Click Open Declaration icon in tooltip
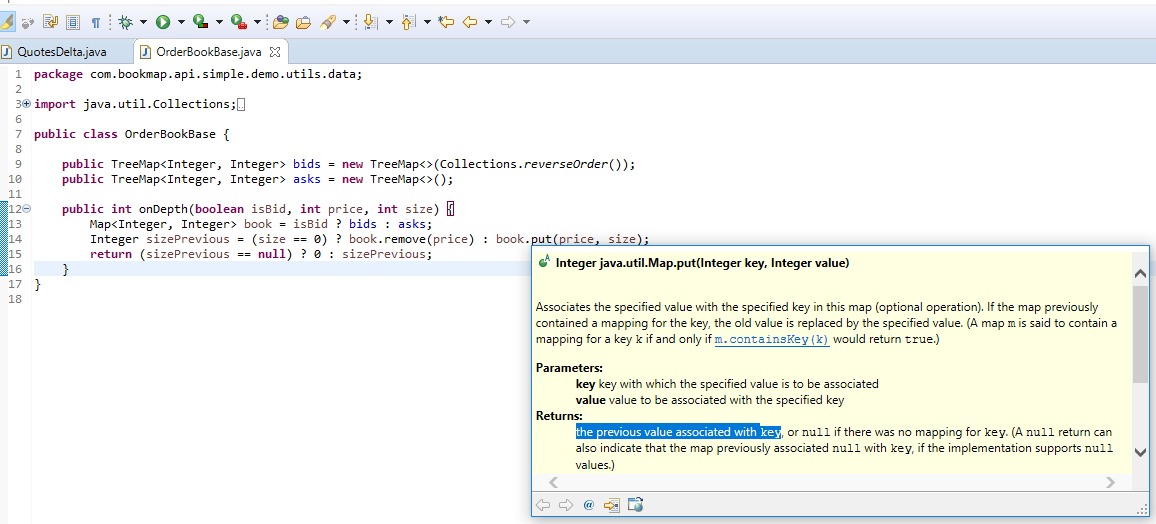1156x524 pixels. click(x=611, y=505)
